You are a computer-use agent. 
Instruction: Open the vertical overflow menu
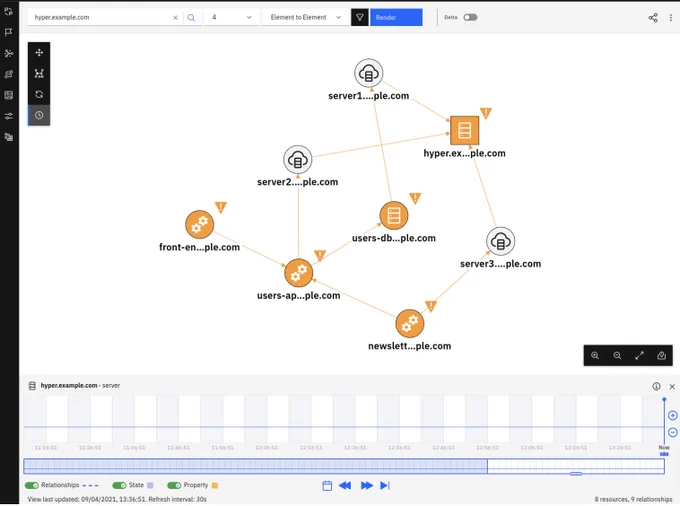670,18
